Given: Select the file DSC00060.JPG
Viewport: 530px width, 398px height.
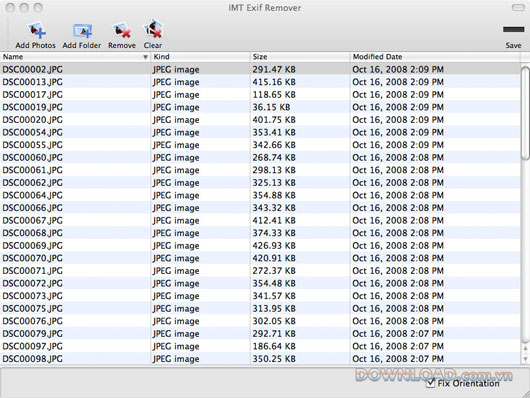Looking at the screenshot, I should [260, 157].
